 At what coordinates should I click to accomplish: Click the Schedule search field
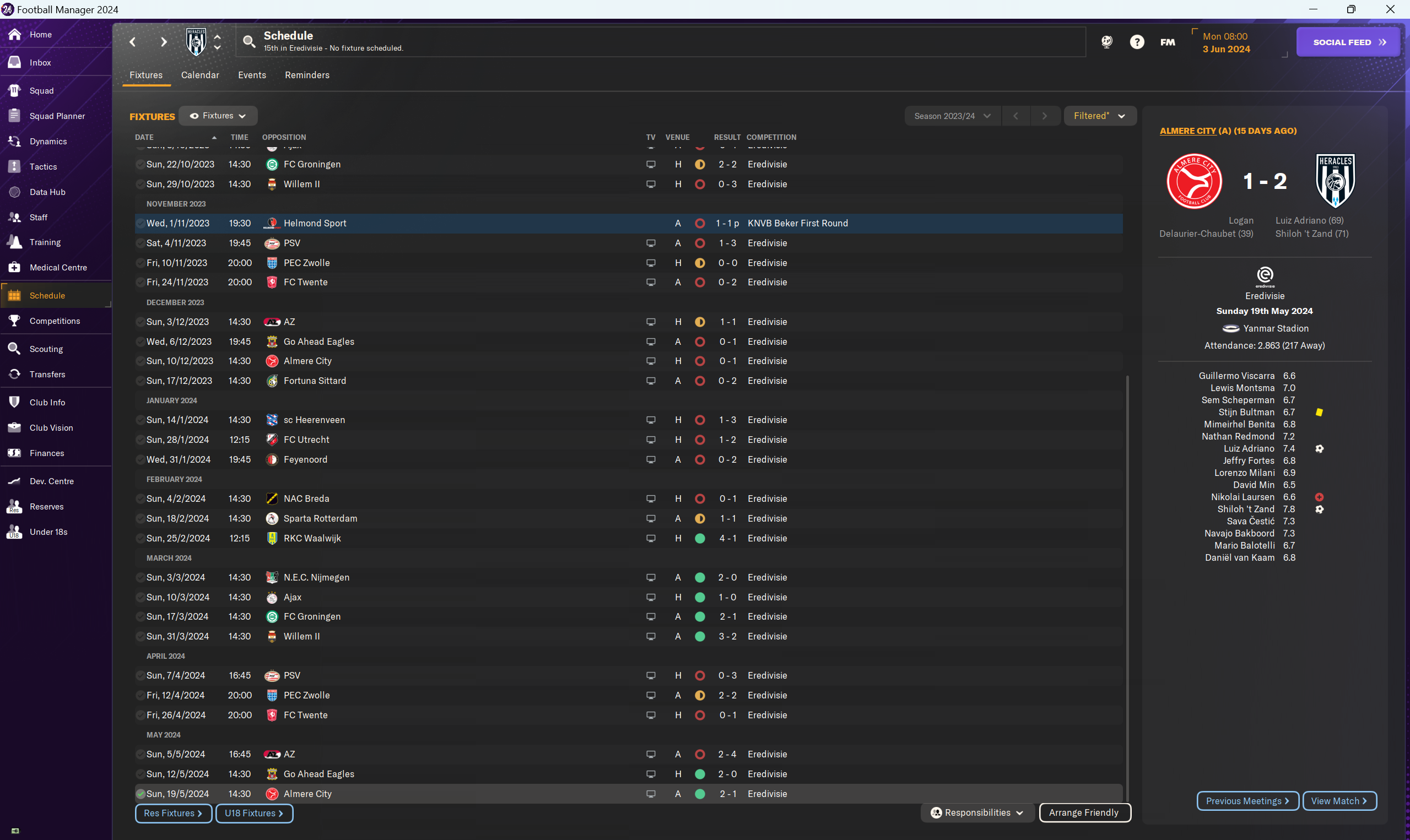(661, 41)
